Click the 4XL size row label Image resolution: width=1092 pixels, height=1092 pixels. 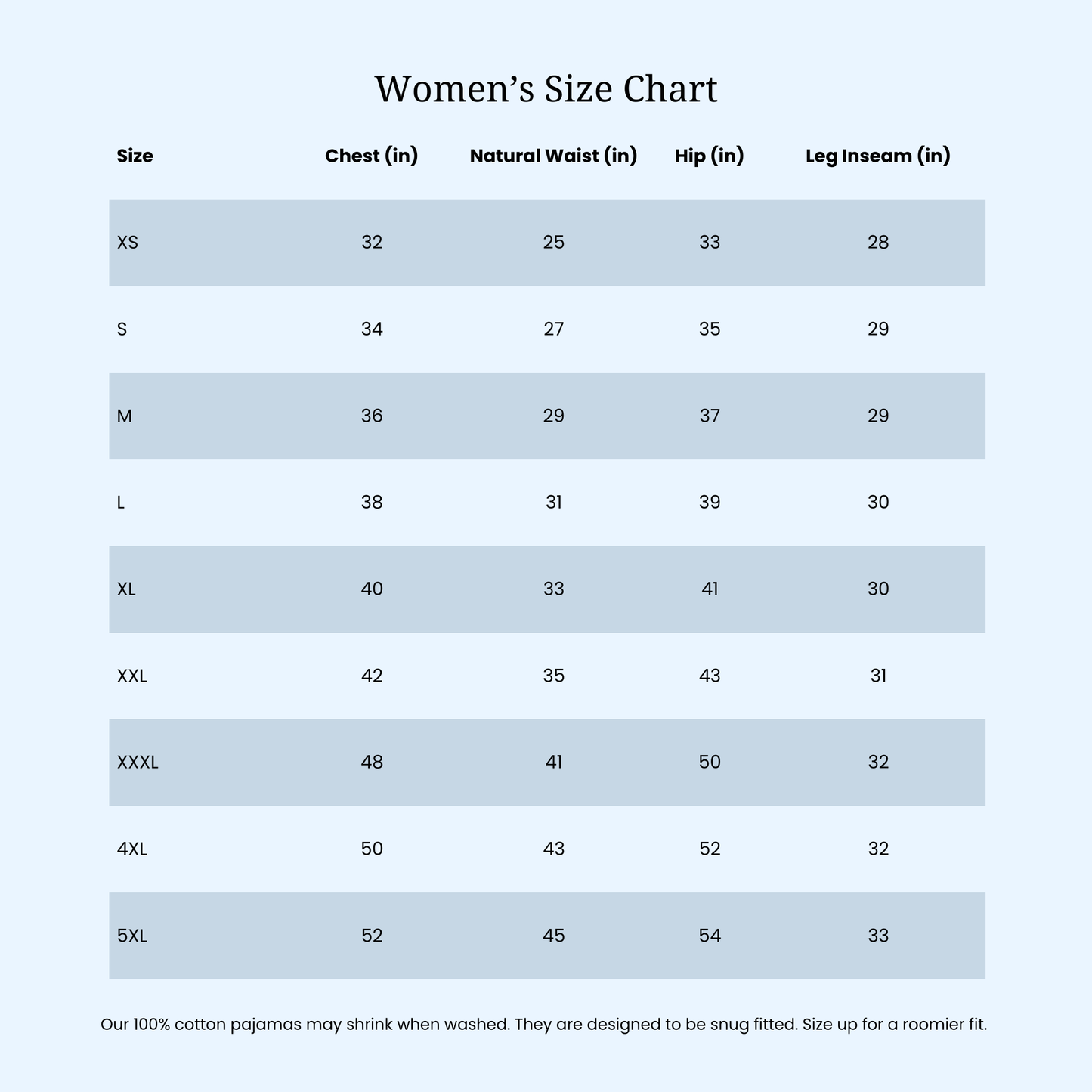132,849
